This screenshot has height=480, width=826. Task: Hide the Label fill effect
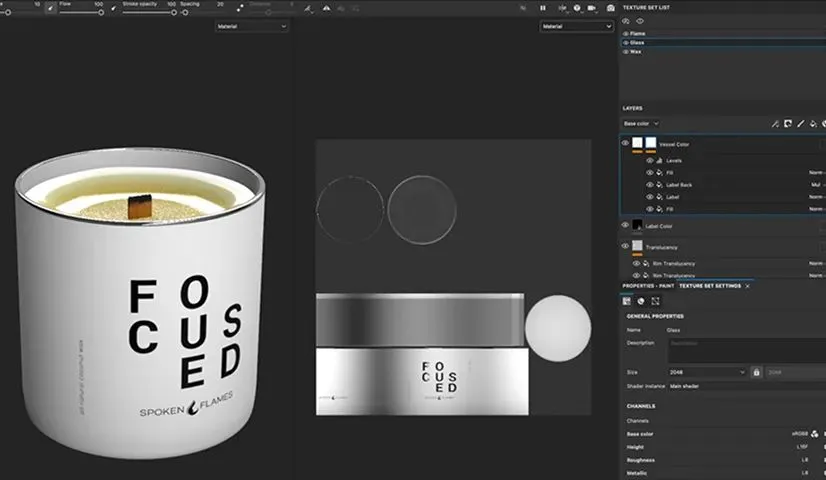coord(650,197)
